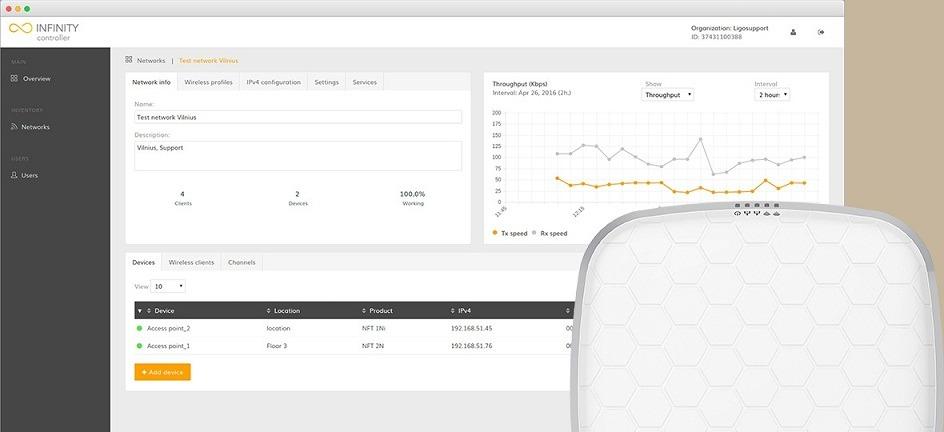Select the Channels tab

click(242, 262)
